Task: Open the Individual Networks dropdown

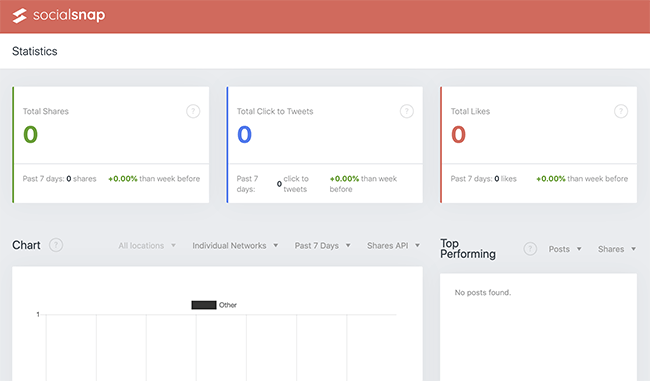Action: 235,245
